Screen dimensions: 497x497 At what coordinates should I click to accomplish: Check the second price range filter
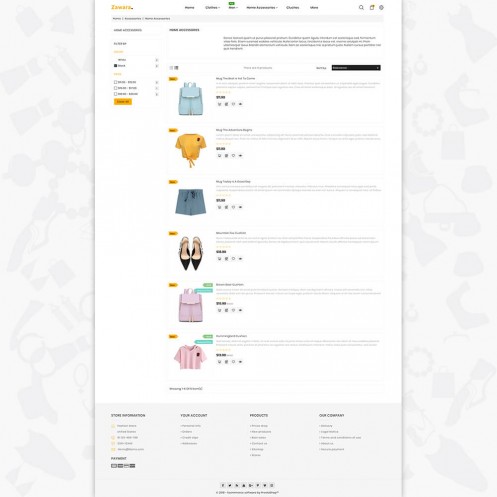tap(116, 88)
